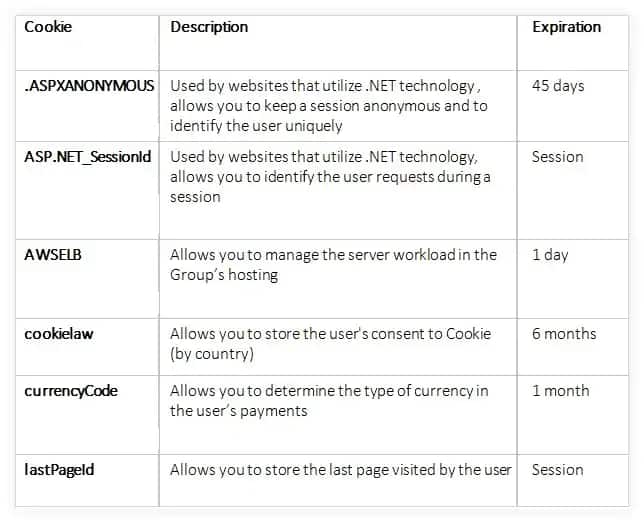Click the type of currency description
The image size is (644, 526).
pos(329,401)
